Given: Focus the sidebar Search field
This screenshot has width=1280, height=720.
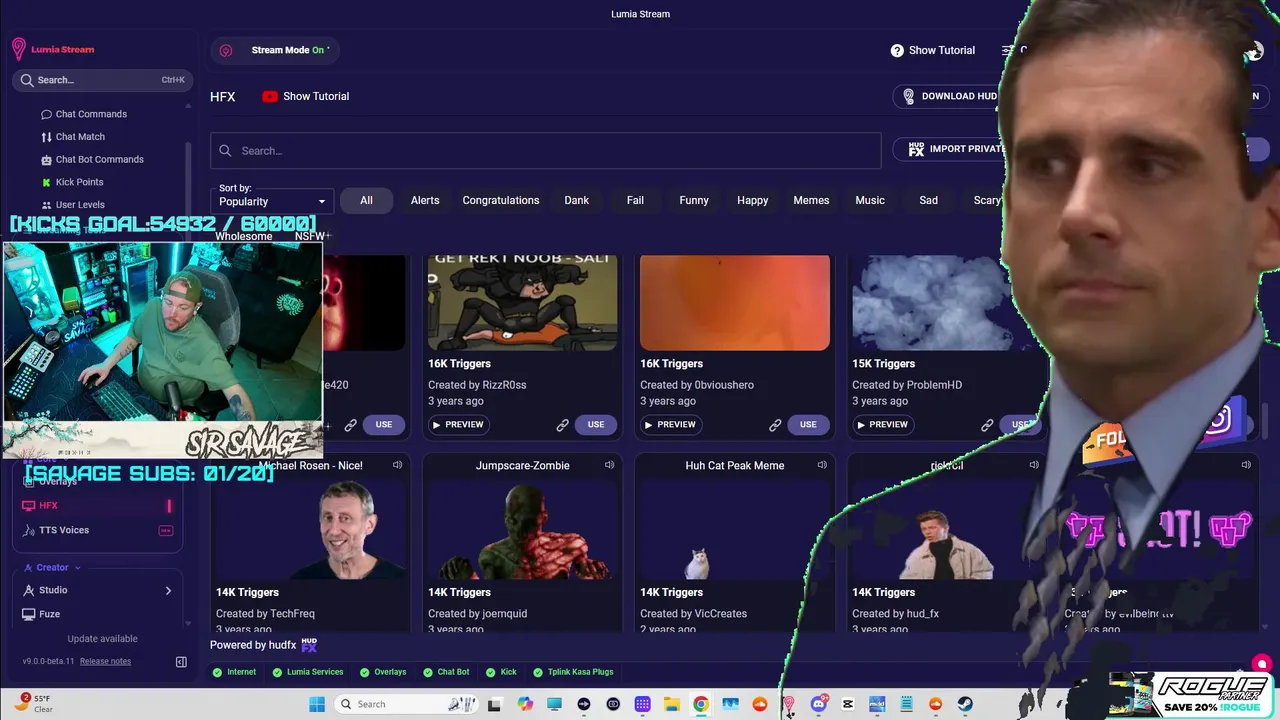Looking at the screenshot, I should pyautogui.click(x=102, y=80).
